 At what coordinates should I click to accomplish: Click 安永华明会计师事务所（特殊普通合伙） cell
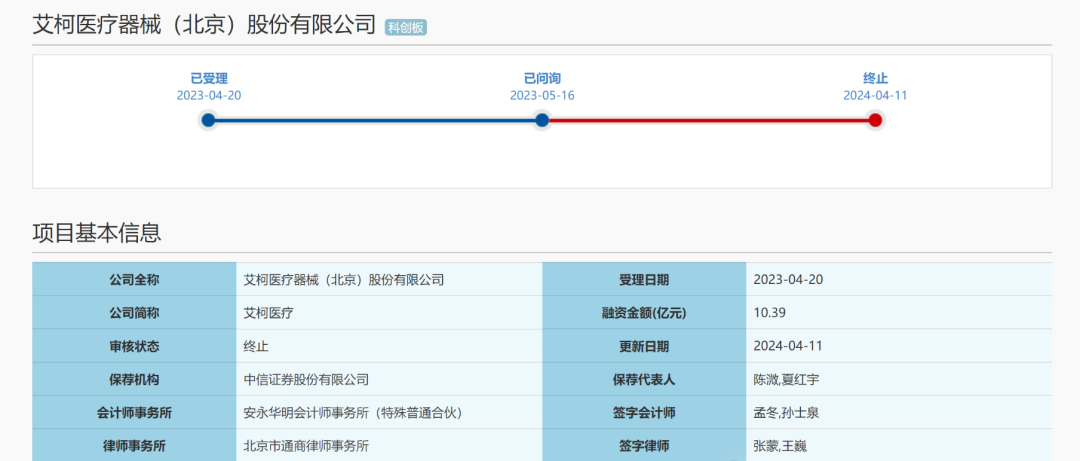(389, 413)
